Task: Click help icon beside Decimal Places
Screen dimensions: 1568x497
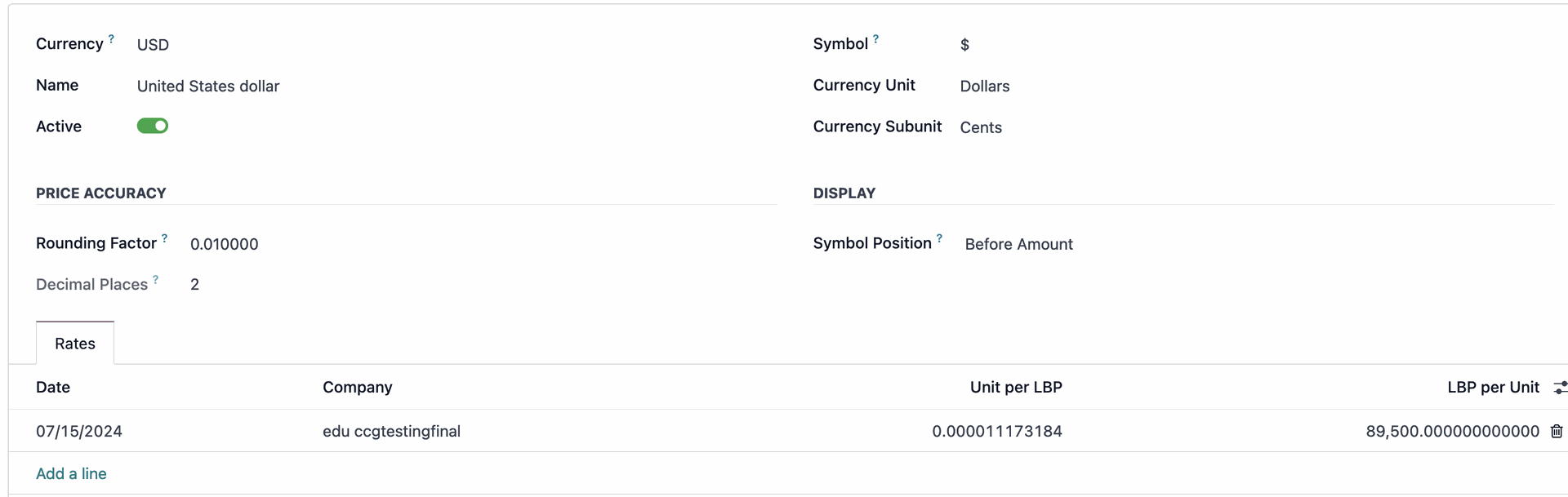Action: pos(155,279)
